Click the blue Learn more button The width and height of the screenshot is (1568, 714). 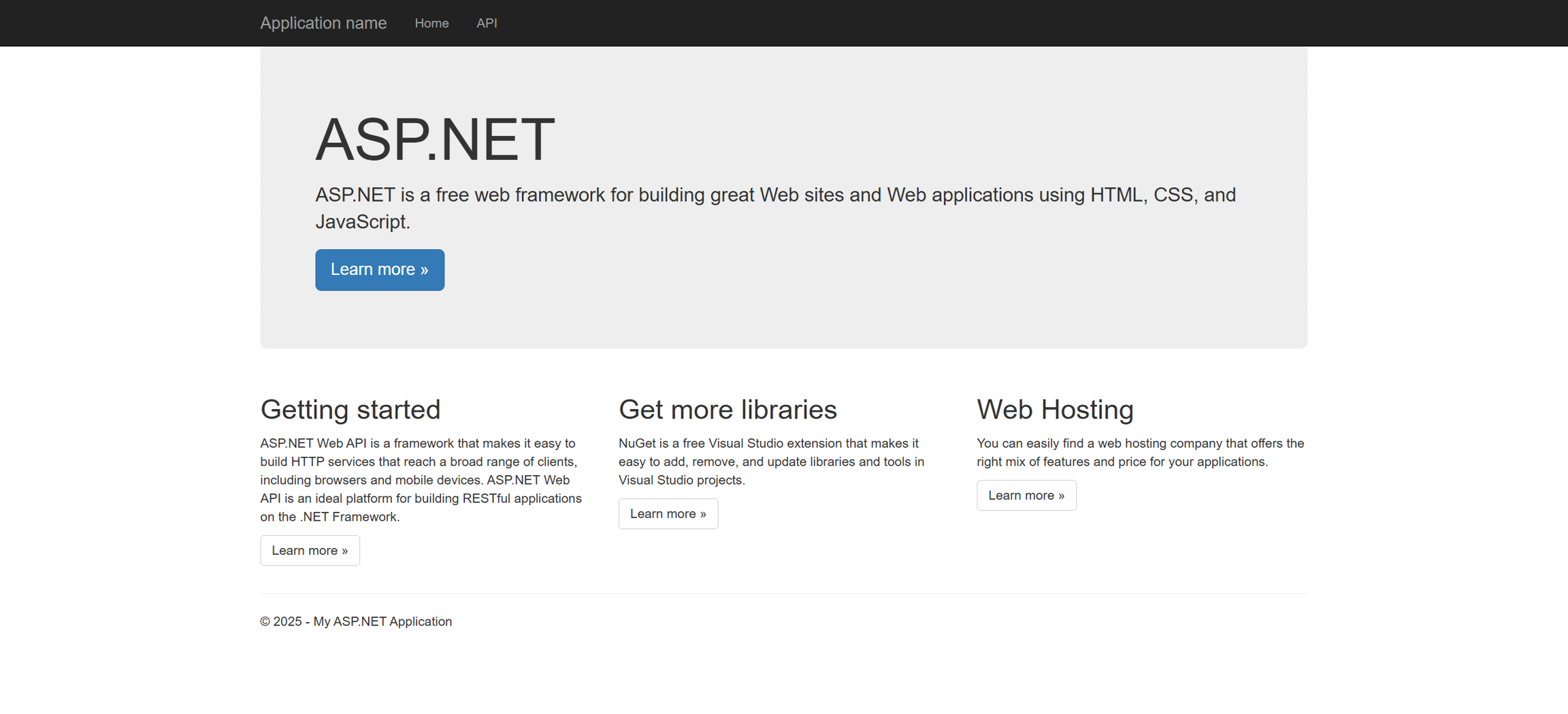(x=380, y=270)
